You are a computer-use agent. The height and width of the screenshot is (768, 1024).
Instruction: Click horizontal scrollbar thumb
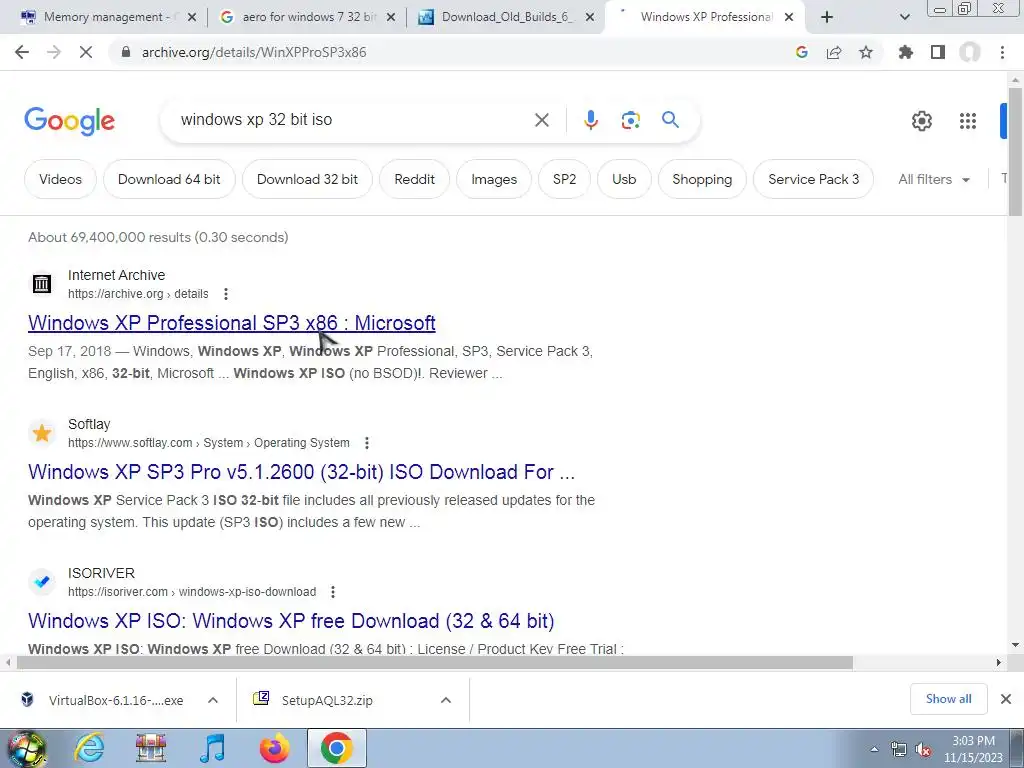pyautogui.click(x=434, y=662)
